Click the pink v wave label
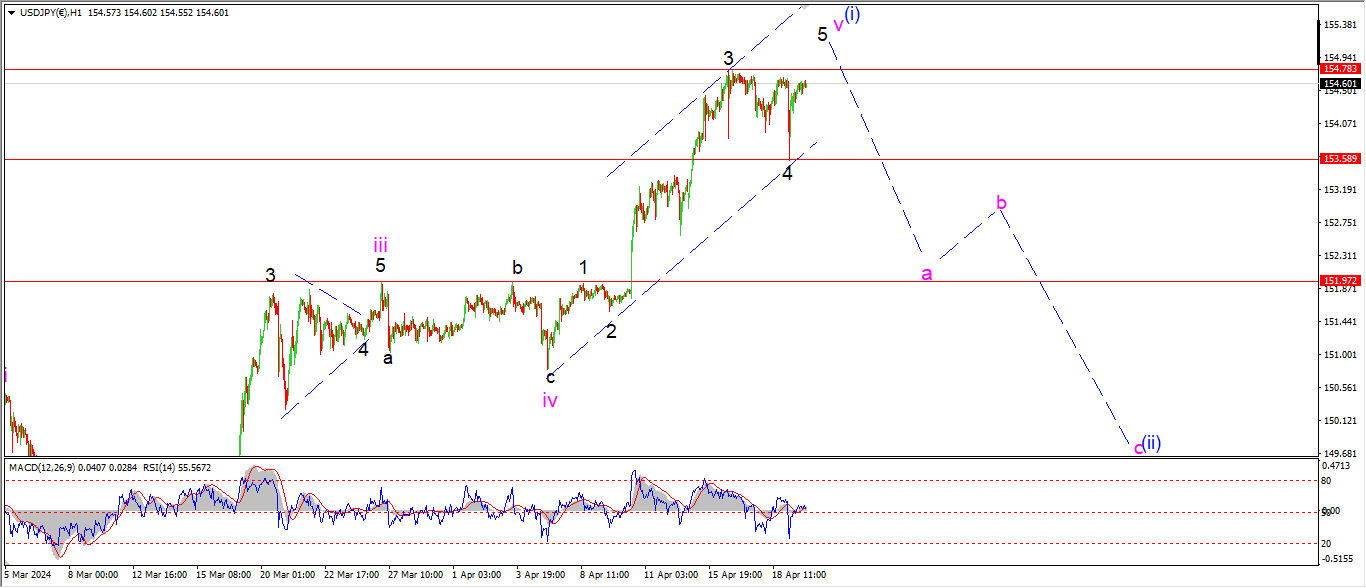 [838, 25]
